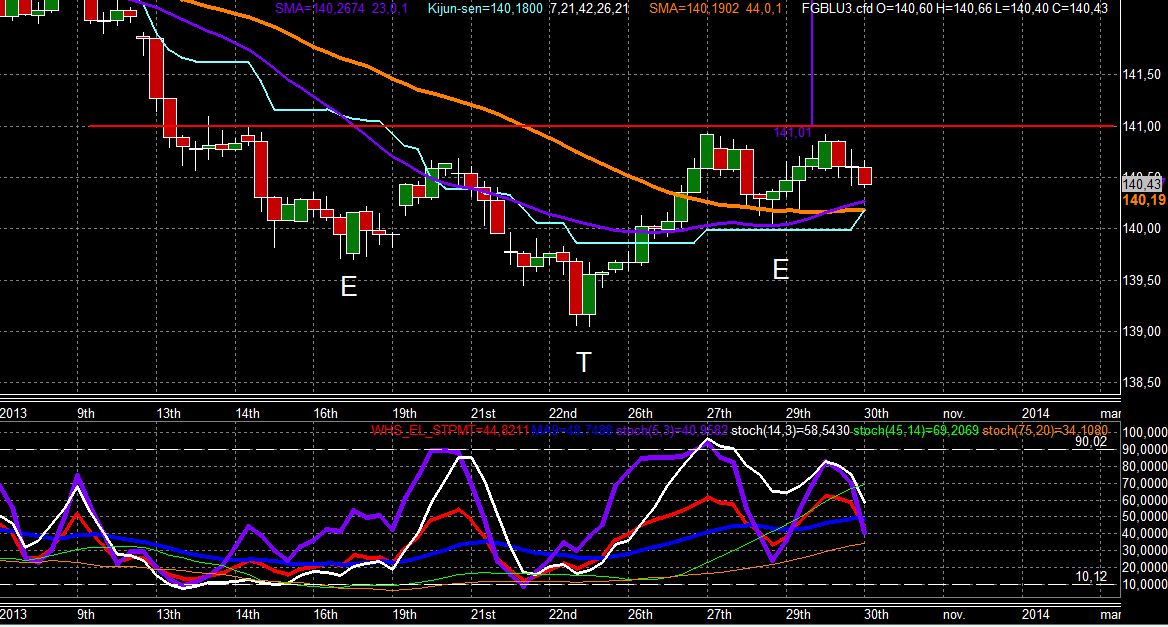This screenshot has height=627, width=1168.
Task: Click nov. on the price chart axis
Action: tap(954, 413)
